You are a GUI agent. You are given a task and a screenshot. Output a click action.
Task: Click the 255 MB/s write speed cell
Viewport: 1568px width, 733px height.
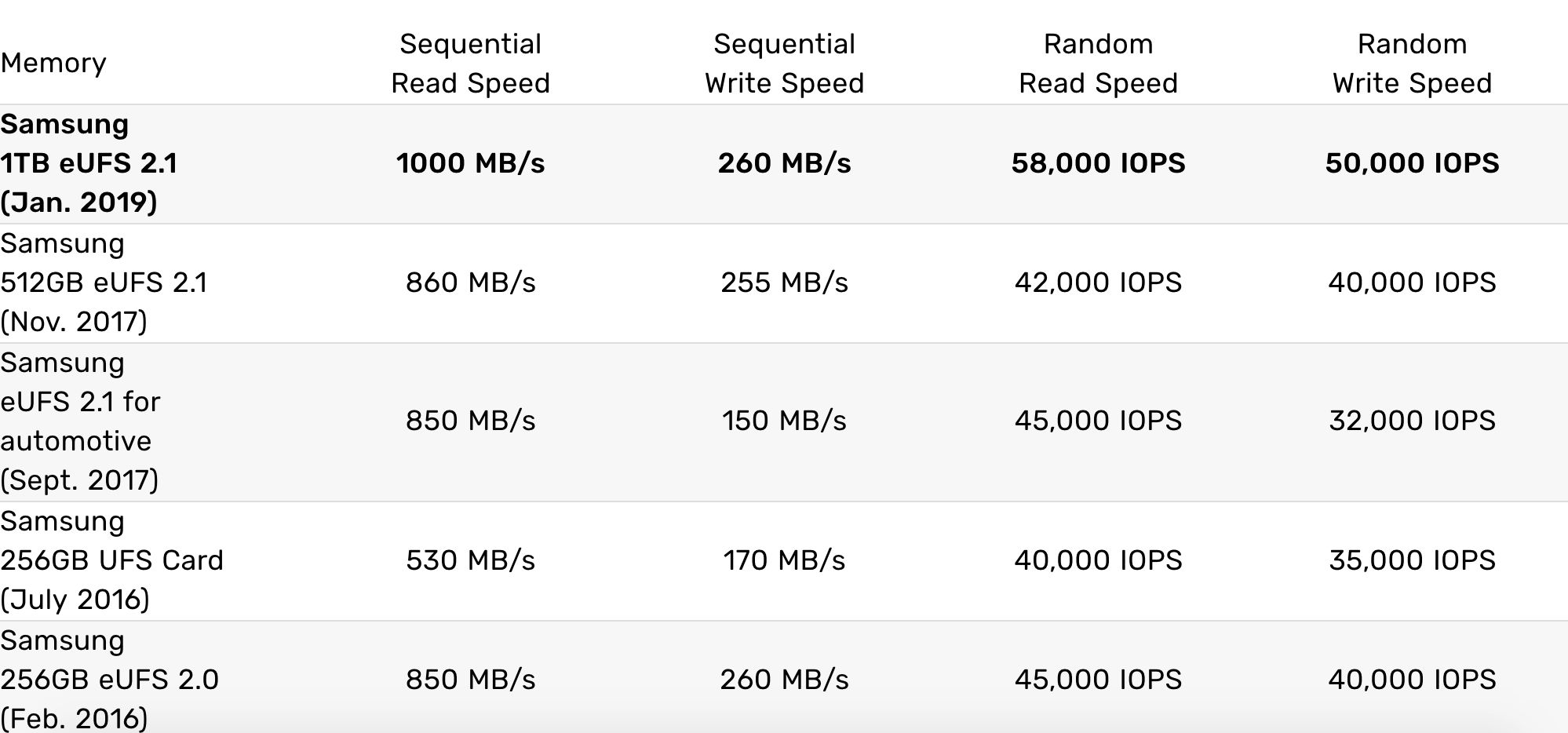(784, 283)
